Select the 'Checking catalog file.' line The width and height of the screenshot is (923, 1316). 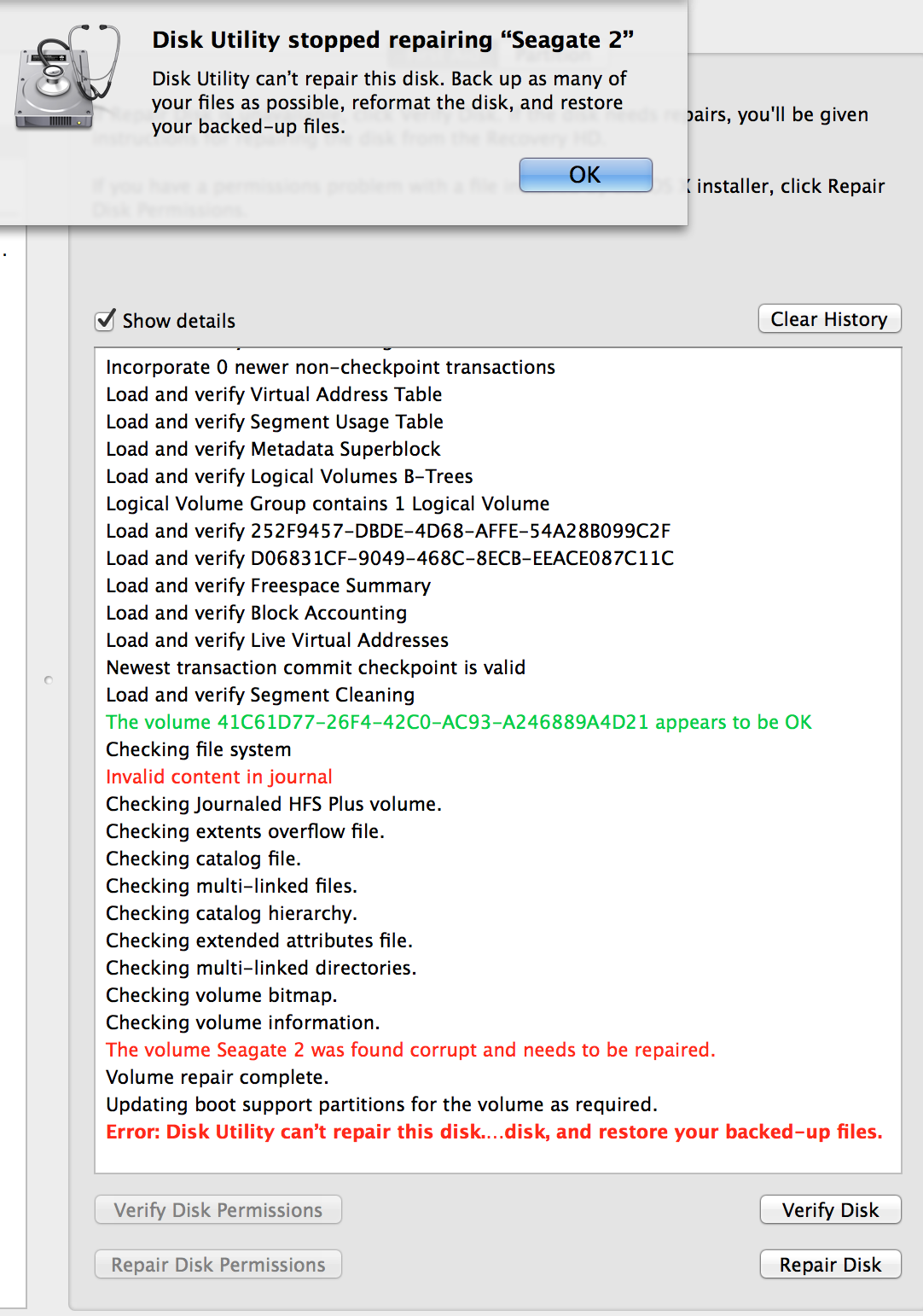click(203, 859)
